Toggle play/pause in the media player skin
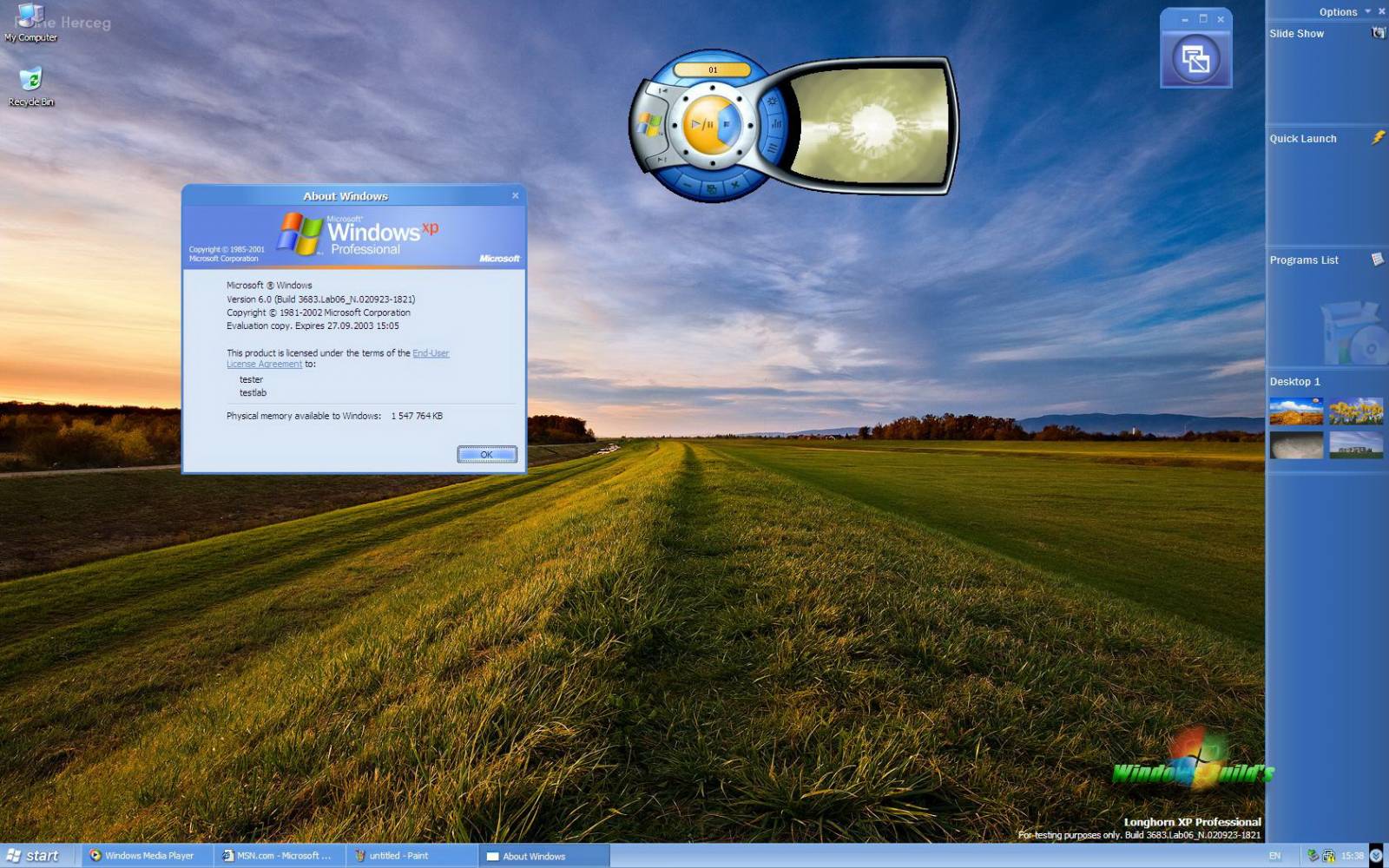This screenshot has height=868, width=1389. click(x=701, y=125)
